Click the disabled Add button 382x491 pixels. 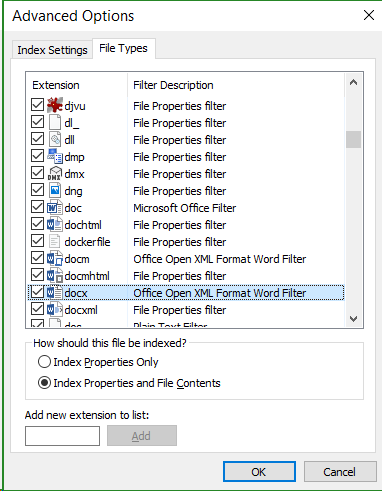pyautogui.click(x=142, y=436)
